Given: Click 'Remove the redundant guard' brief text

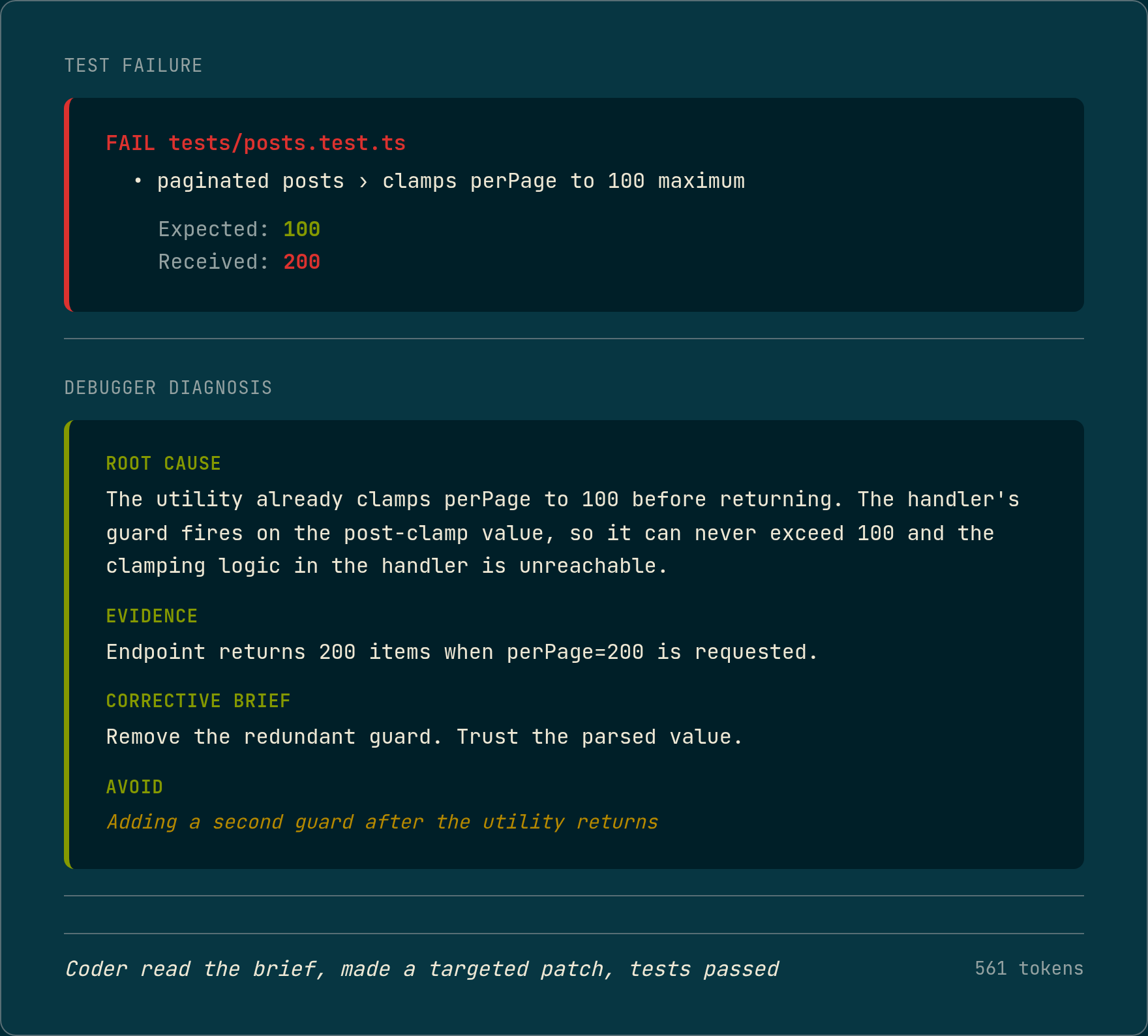Looking at the screenshot, I should [x=425, y=737].
